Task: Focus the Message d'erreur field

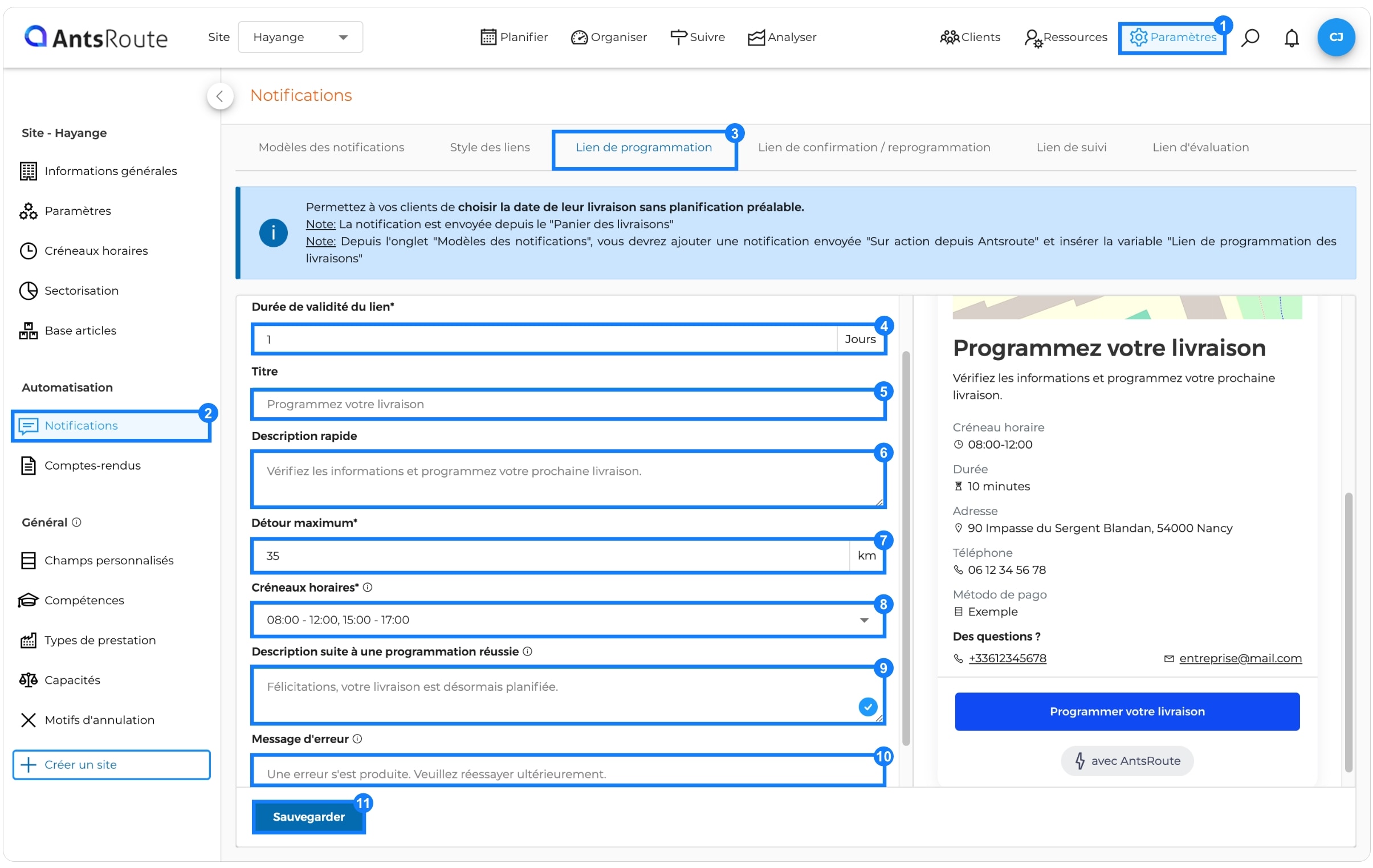Action: (568, 771)
